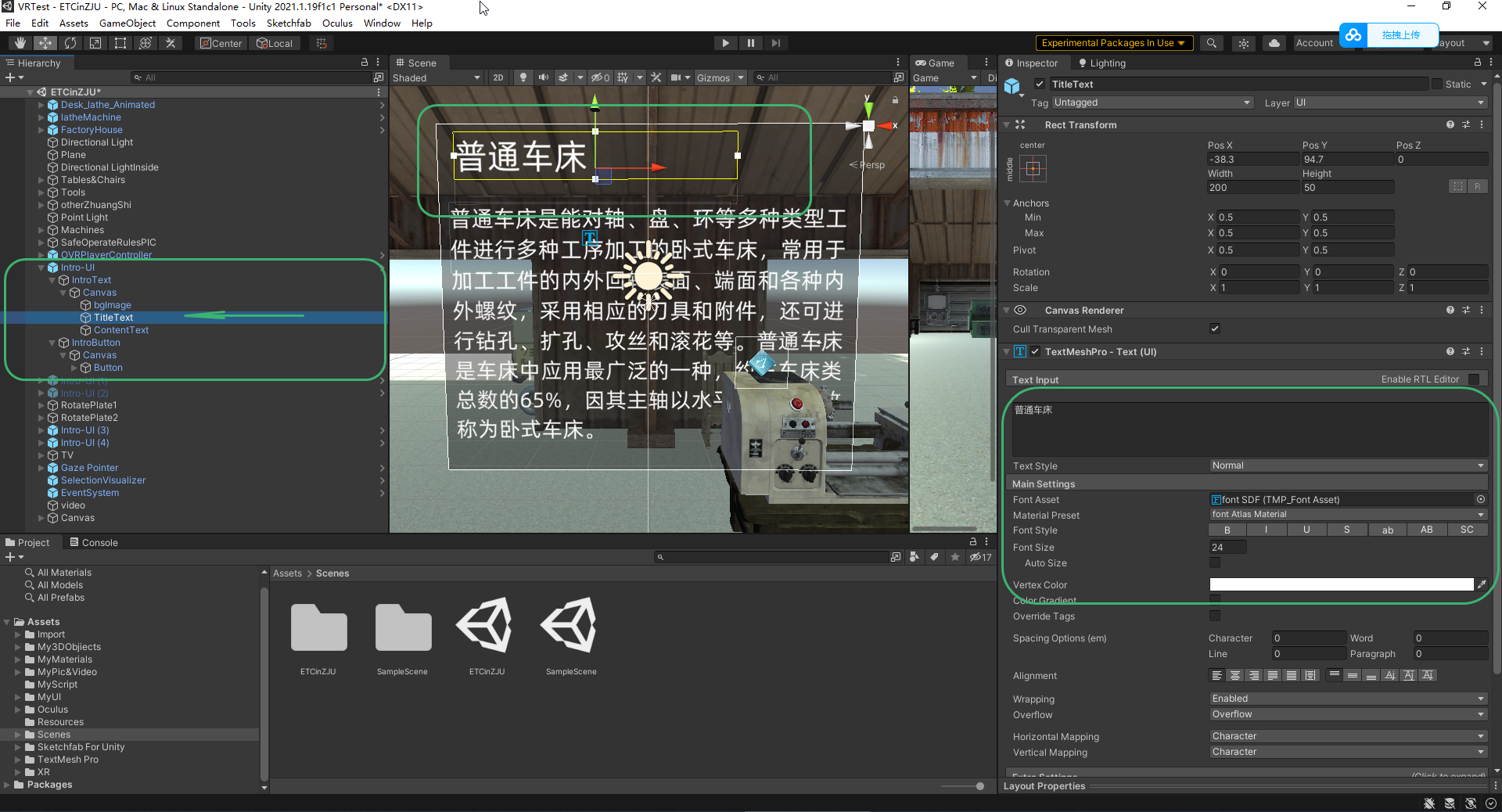
Task: Select the Scale tool
Action: pyautogui.click(x=95, y=43)
